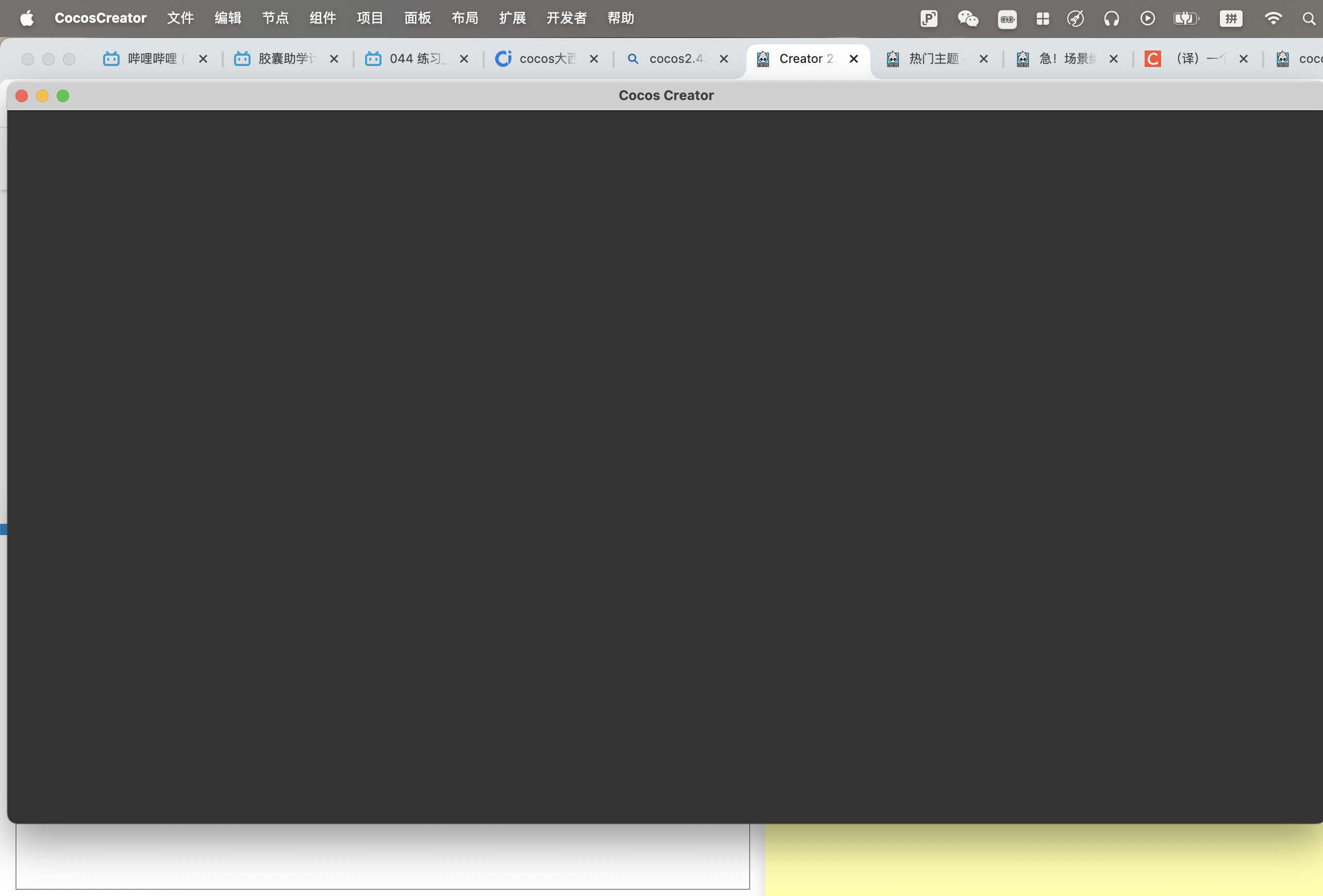Image resolution: width=1323 pixels, height=896 pixels.
Task: Switch to the 热门主题 browser tab
Action: [933, 59]
